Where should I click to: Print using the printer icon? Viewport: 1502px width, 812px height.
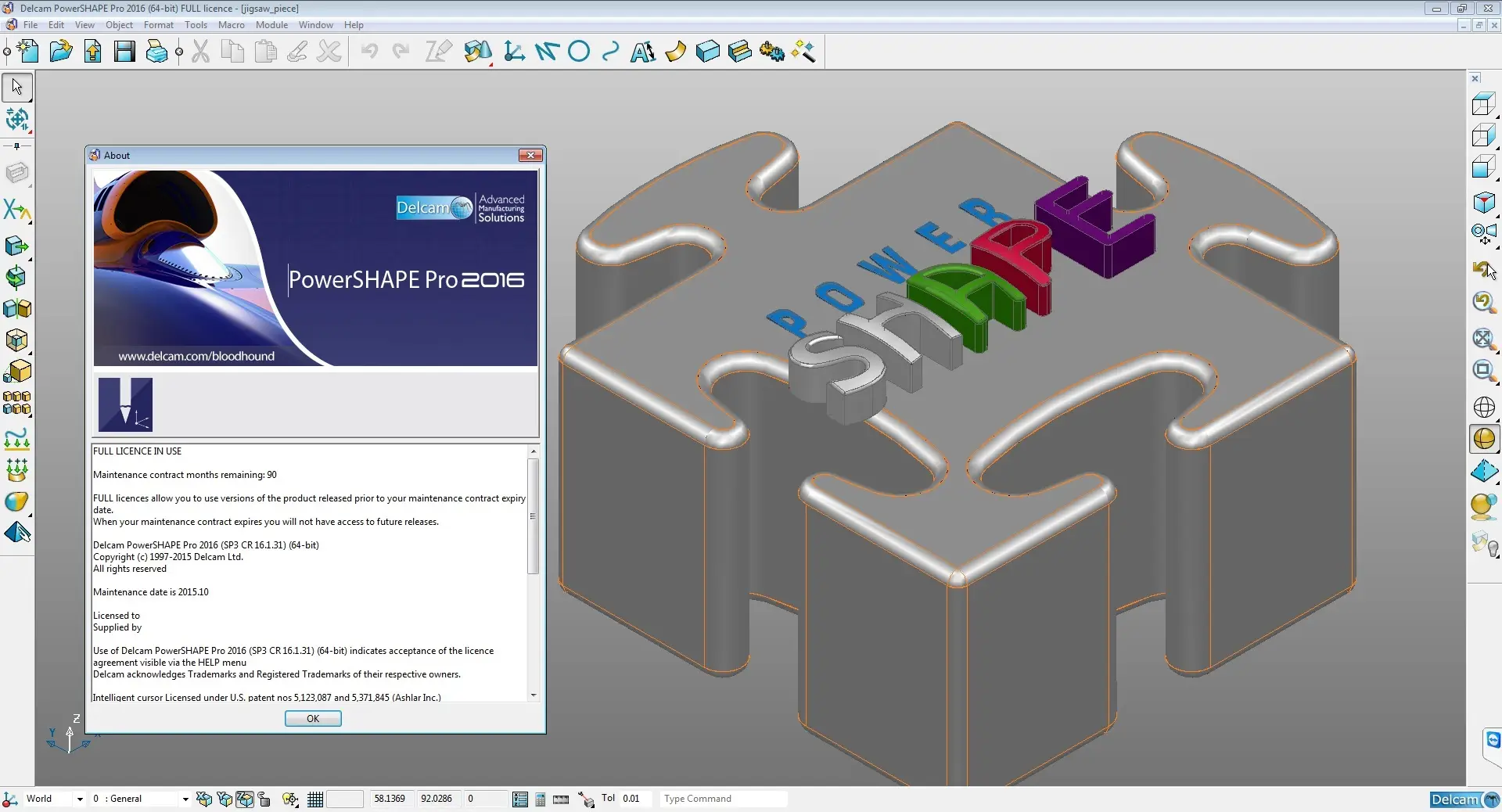[156, 52]
